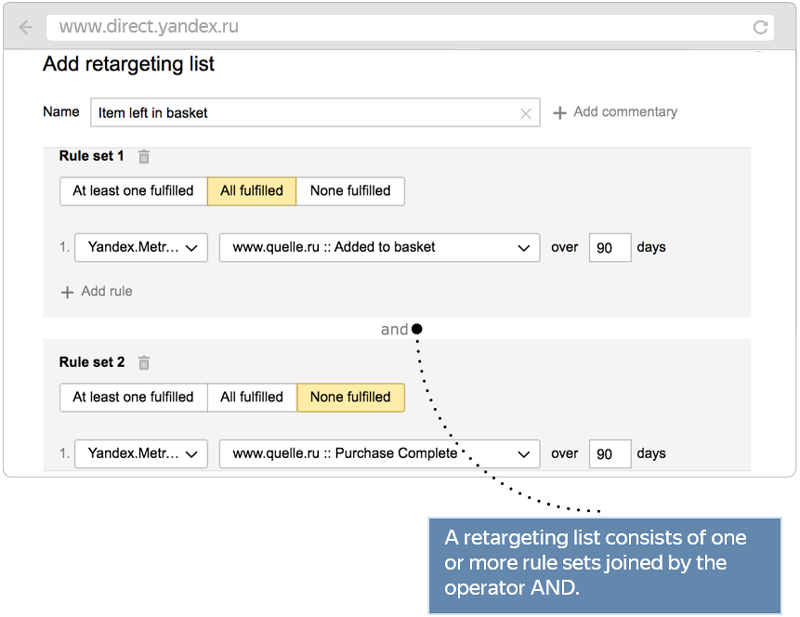Focus the days field in Rule set 1
The height and width of the screenshot is (617, 800).
point(610,248)
